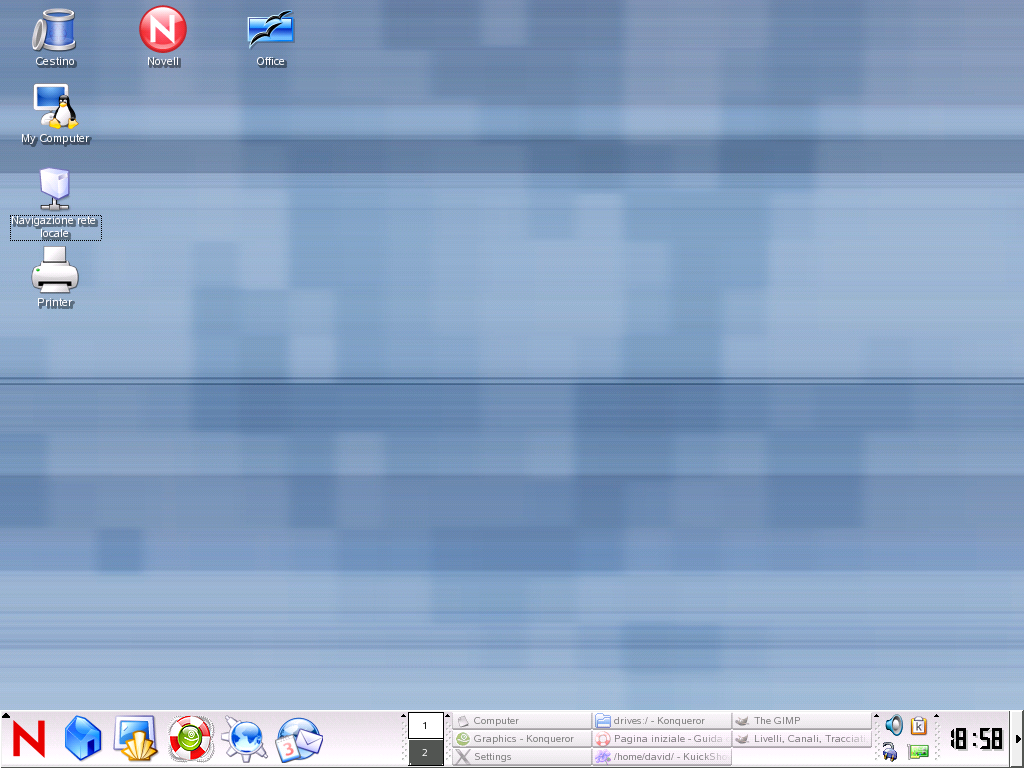Viewport: 1024px width, 768px height.
Task: Open Navigazione rete locale
Action: [x=55, y=192]
